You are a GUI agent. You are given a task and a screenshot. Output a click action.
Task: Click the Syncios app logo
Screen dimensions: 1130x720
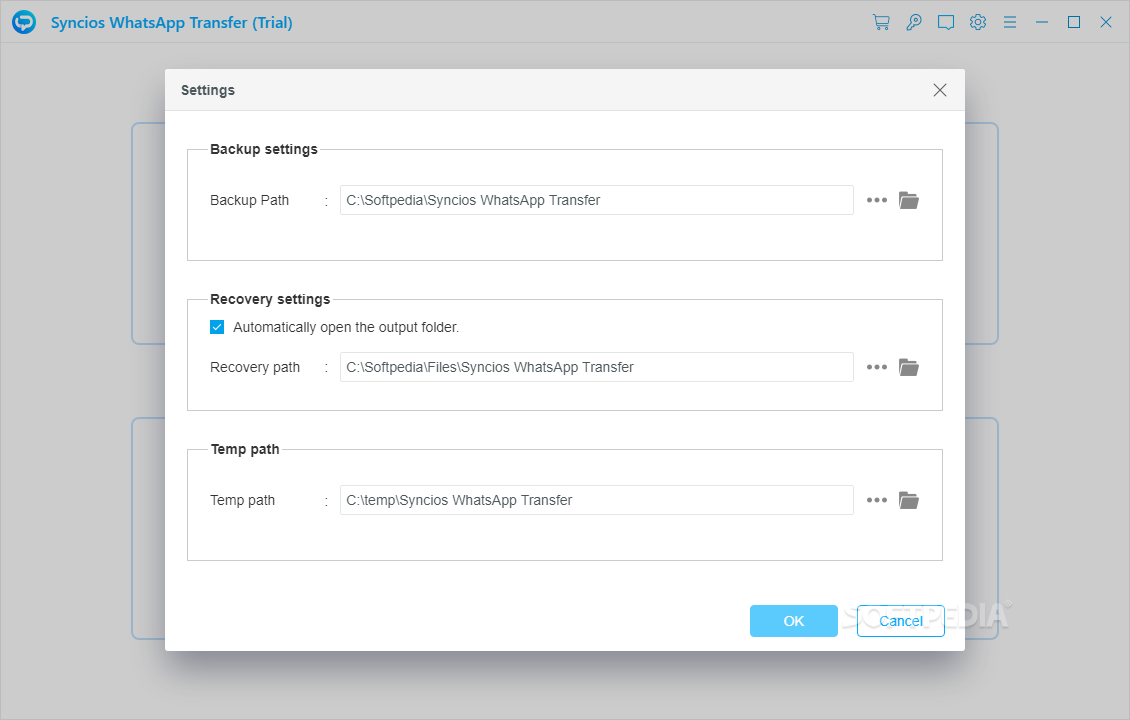(24, 22)
